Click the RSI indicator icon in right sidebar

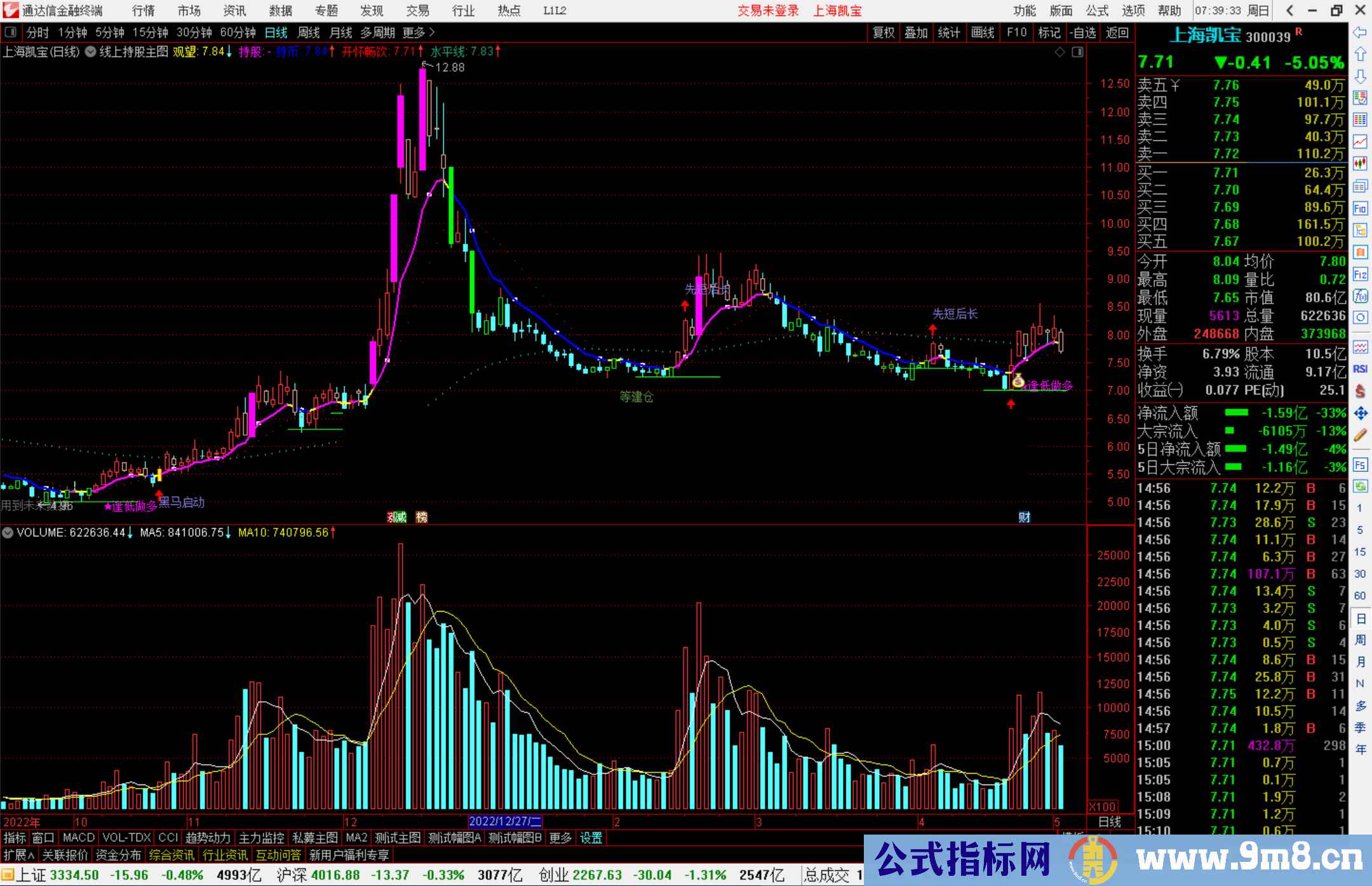pos(1360,369)
